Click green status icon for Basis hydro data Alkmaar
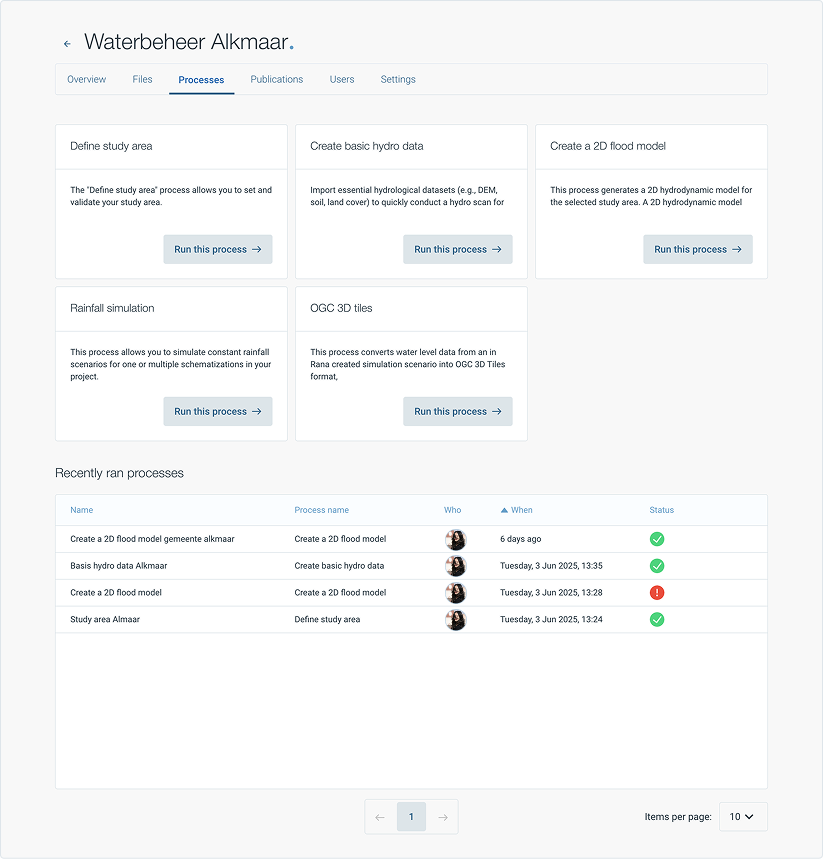Viewport: 823px width, 859px height. point(657,566)
